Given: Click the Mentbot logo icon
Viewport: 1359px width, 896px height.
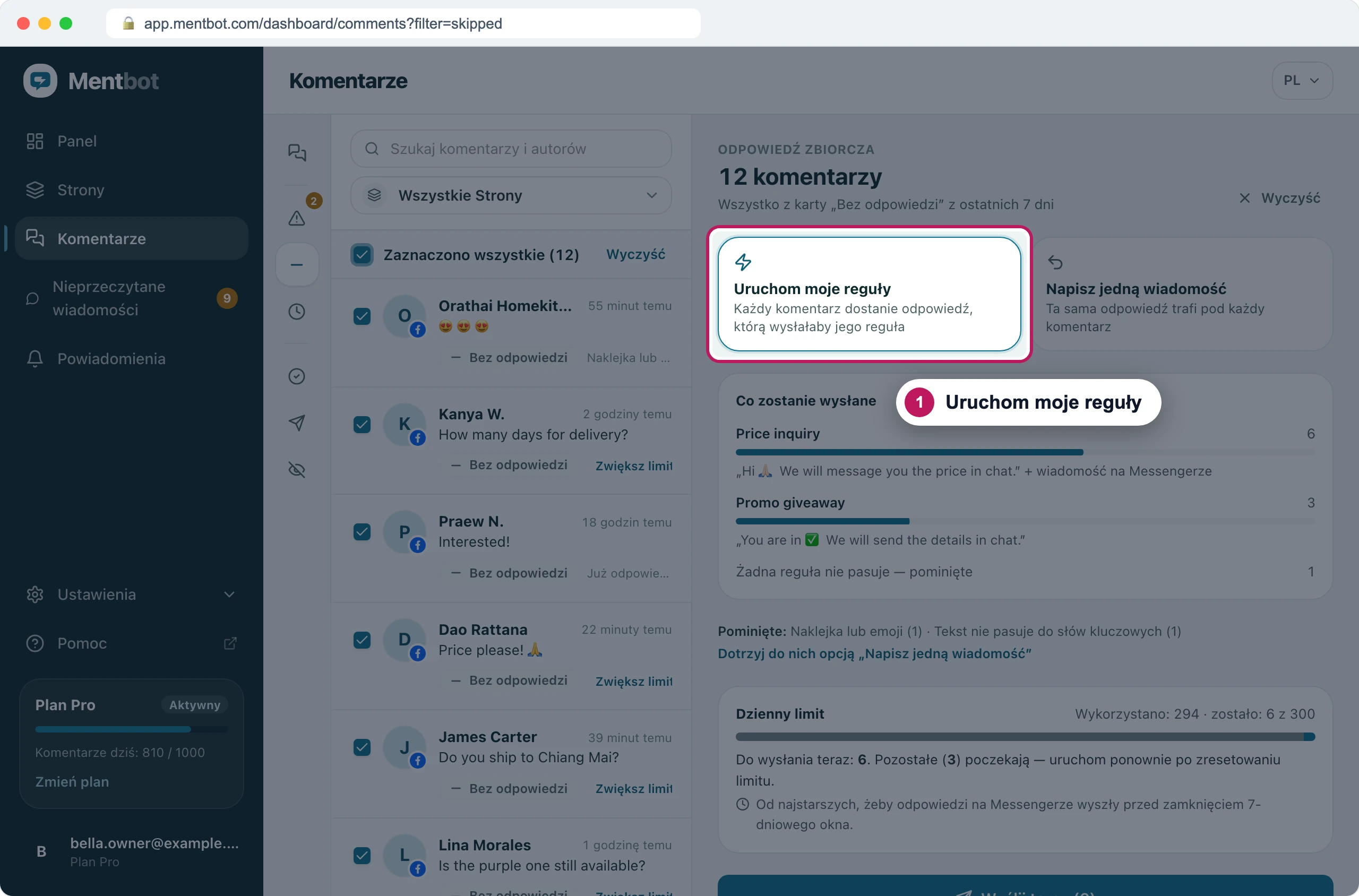Looking at the screenshot, I should pos(40,81).
